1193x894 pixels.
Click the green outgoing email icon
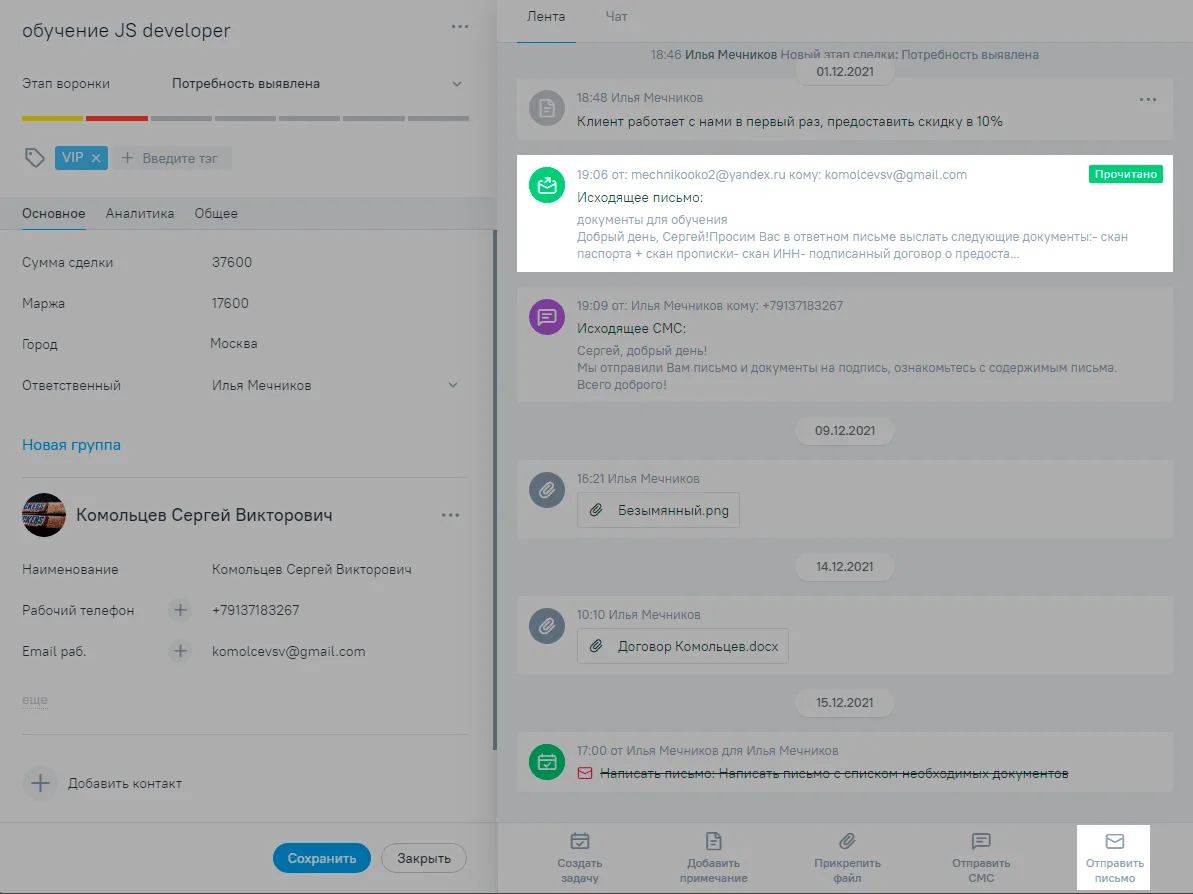547,185
